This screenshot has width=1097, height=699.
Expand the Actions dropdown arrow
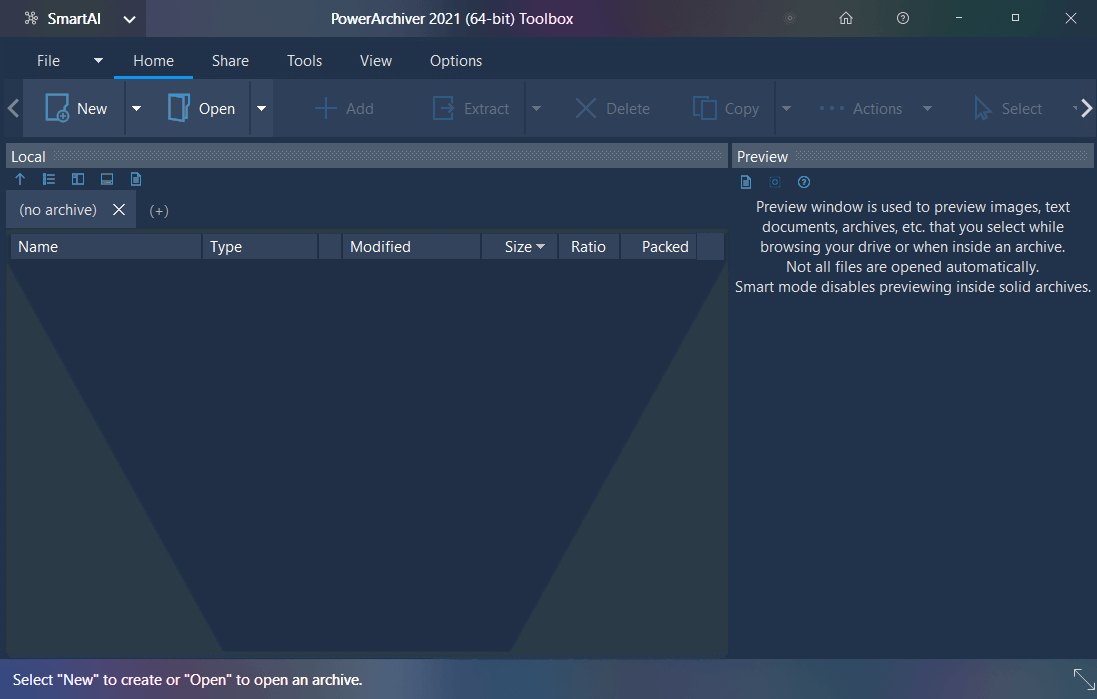pyautogui.click(x=927, y=108)
